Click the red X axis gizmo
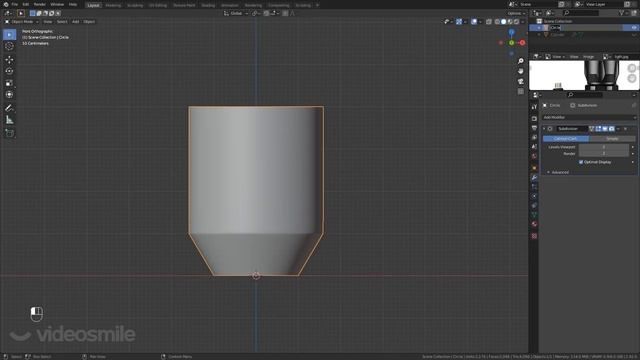Screen dimensions: 640x360 [522, 42]
